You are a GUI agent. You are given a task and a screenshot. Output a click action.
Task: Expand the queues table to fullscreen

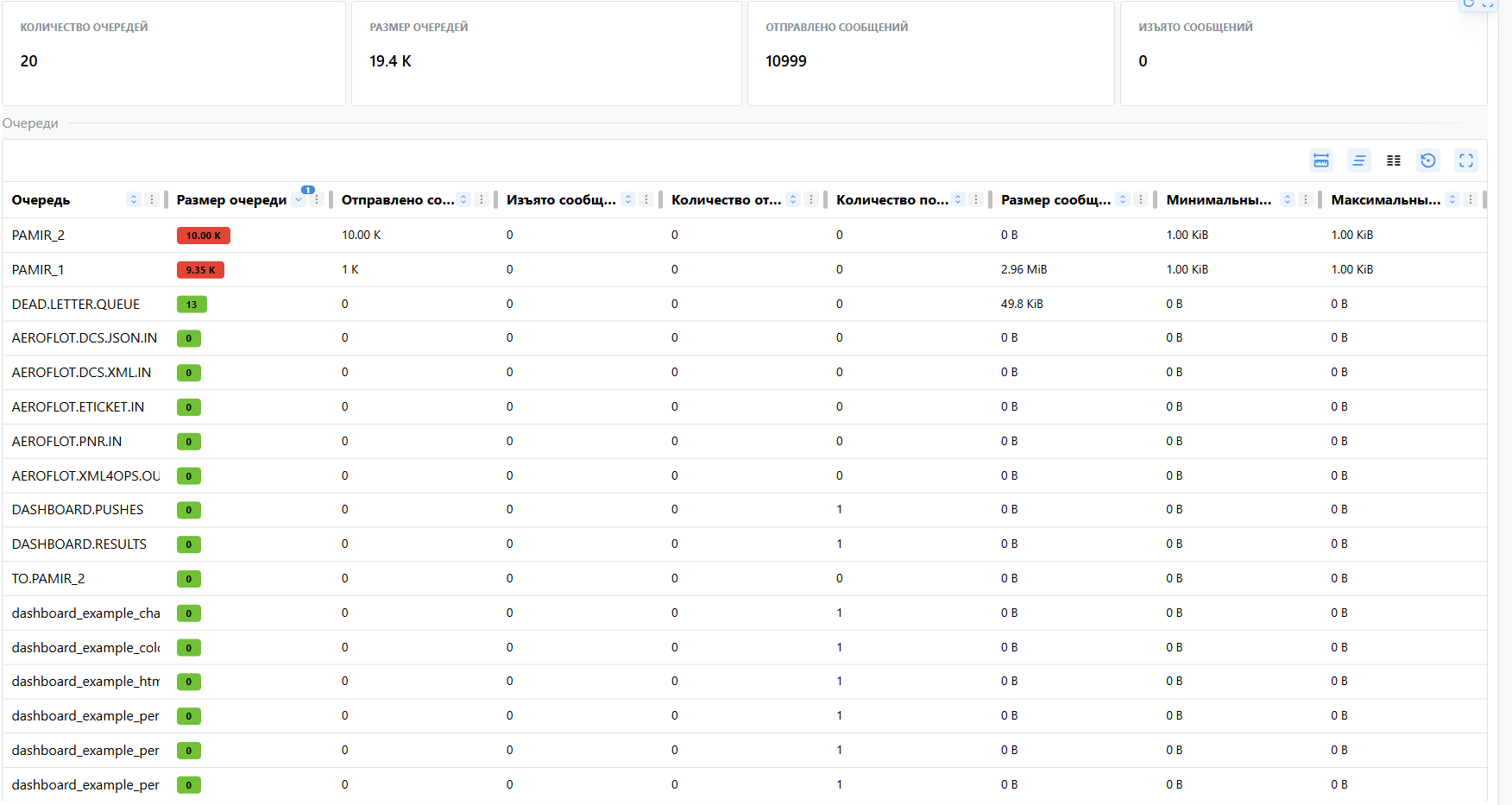tap(1465, 160)
